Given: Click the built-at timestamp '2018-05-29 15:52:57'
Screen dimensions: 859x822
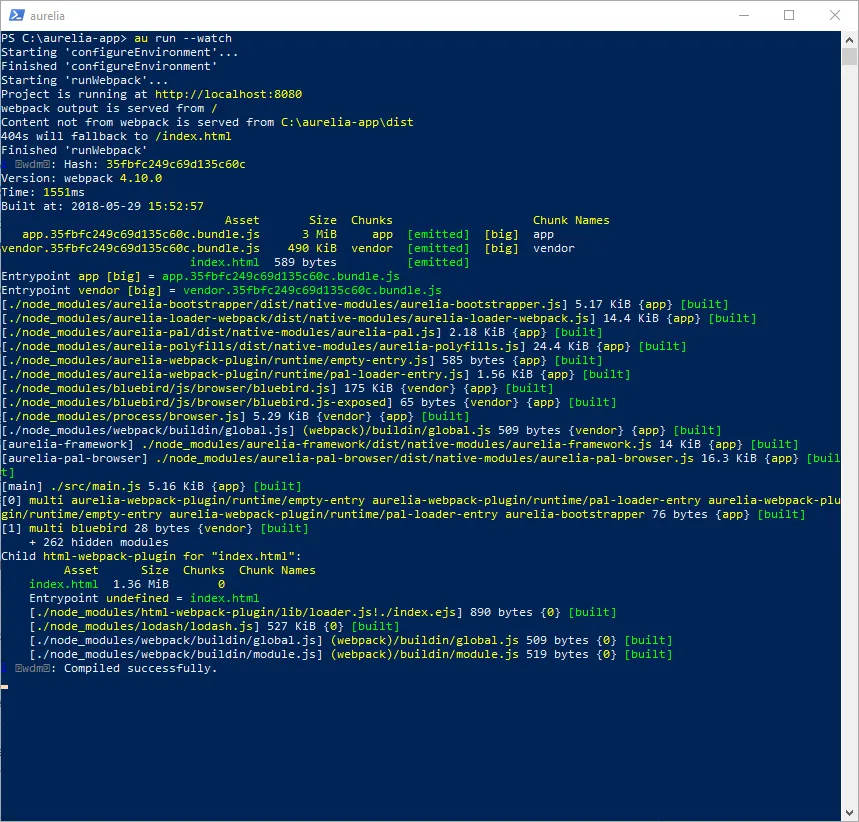Looking at the screenshot, I should (x=138, y=207).
